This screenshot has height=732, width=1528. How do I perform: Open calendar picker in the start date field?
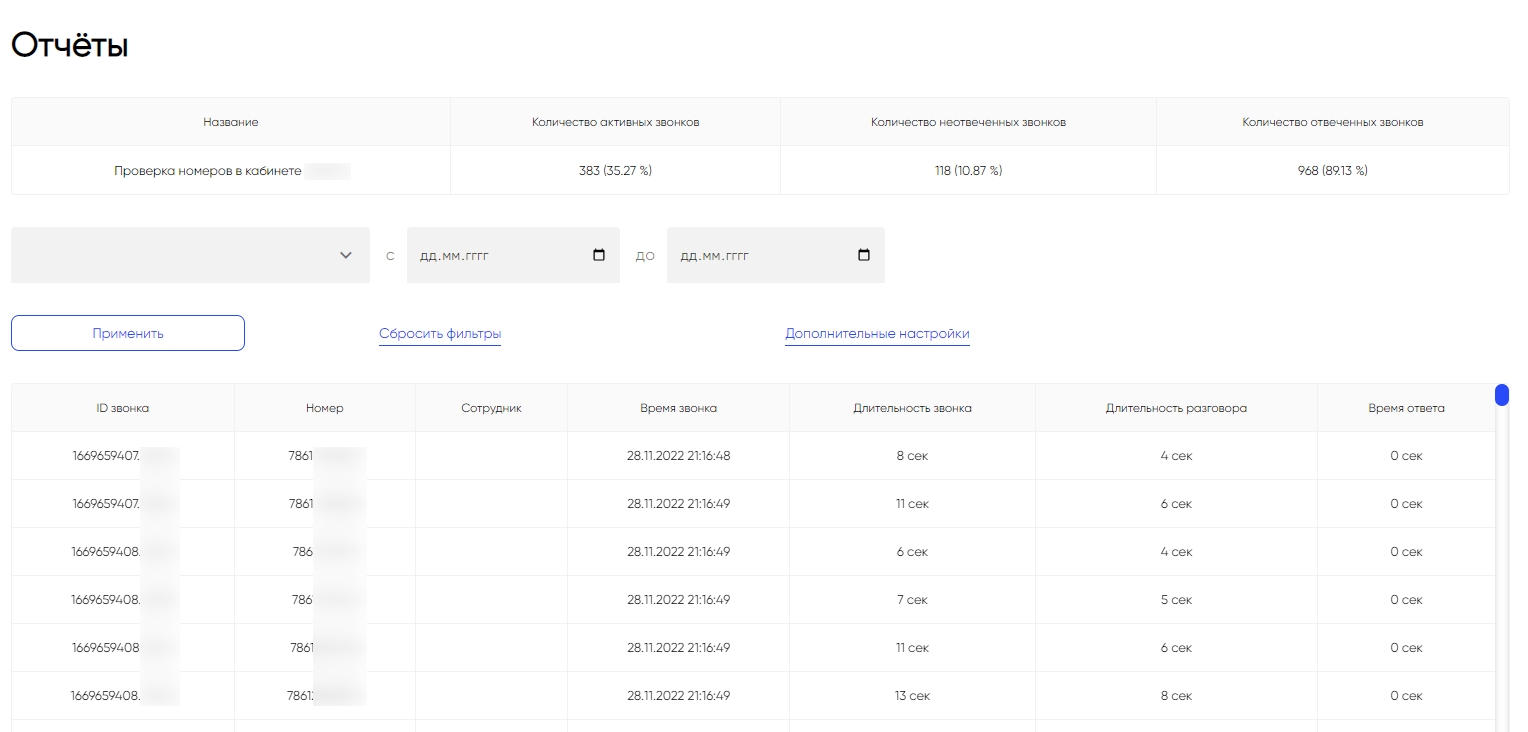(599, 255)
